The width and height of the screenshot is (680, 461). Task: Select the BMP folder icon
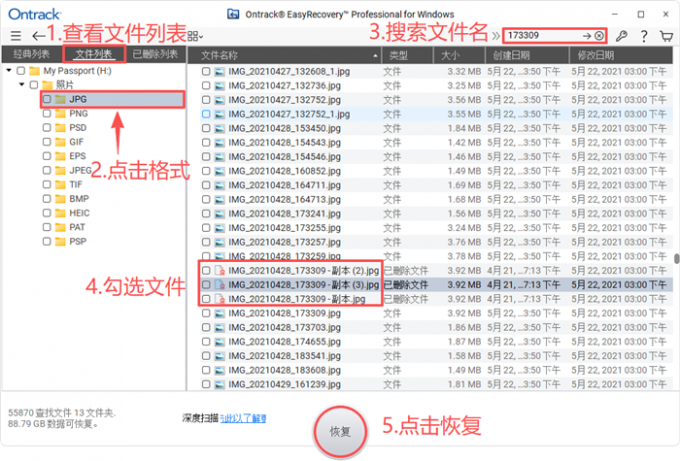coord(60,199)
